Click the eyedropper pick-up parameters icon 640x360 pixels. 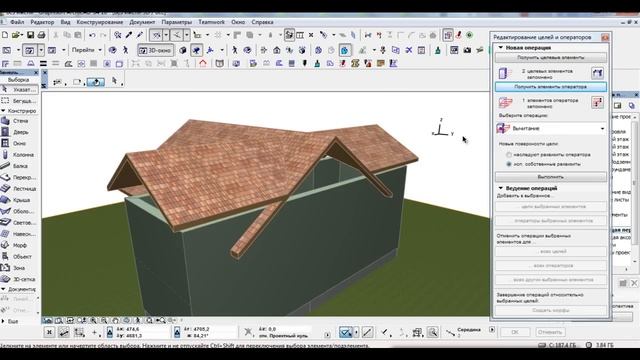[x=129, y=36]
